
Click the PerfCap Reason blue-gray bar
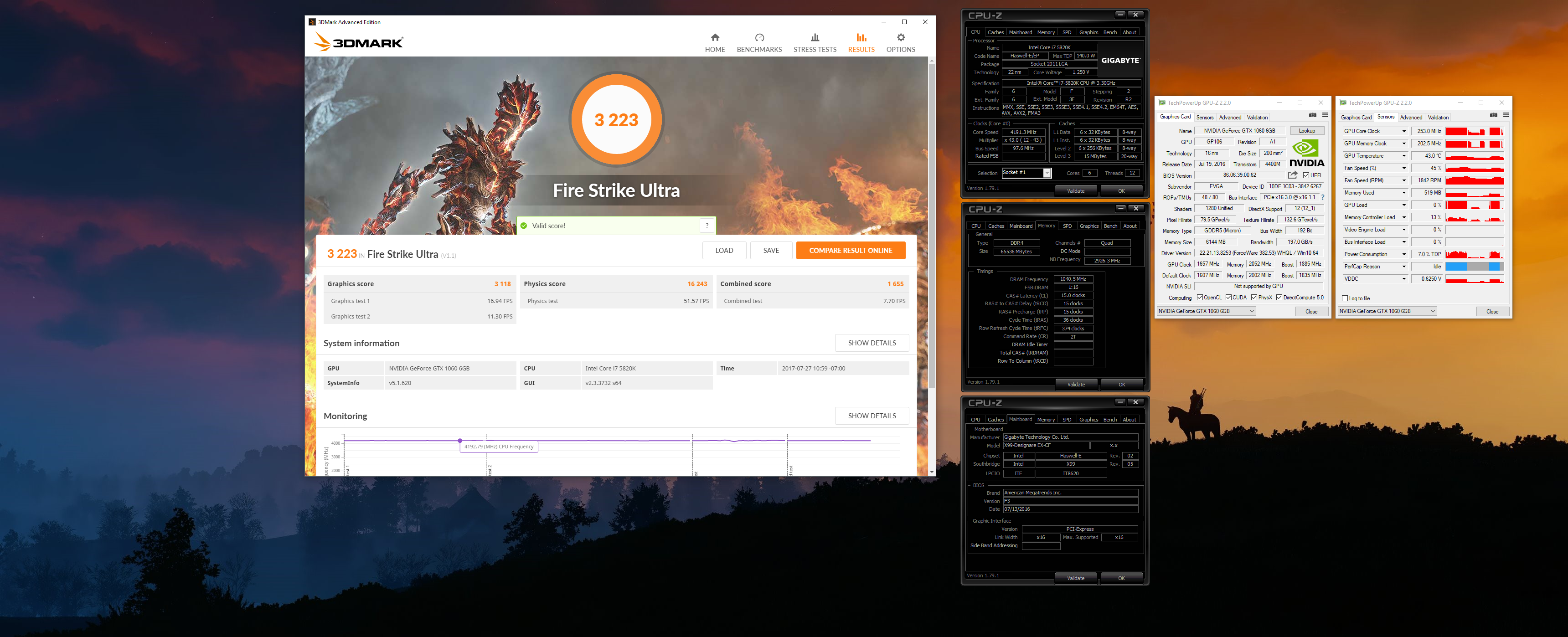point(1474,267)
